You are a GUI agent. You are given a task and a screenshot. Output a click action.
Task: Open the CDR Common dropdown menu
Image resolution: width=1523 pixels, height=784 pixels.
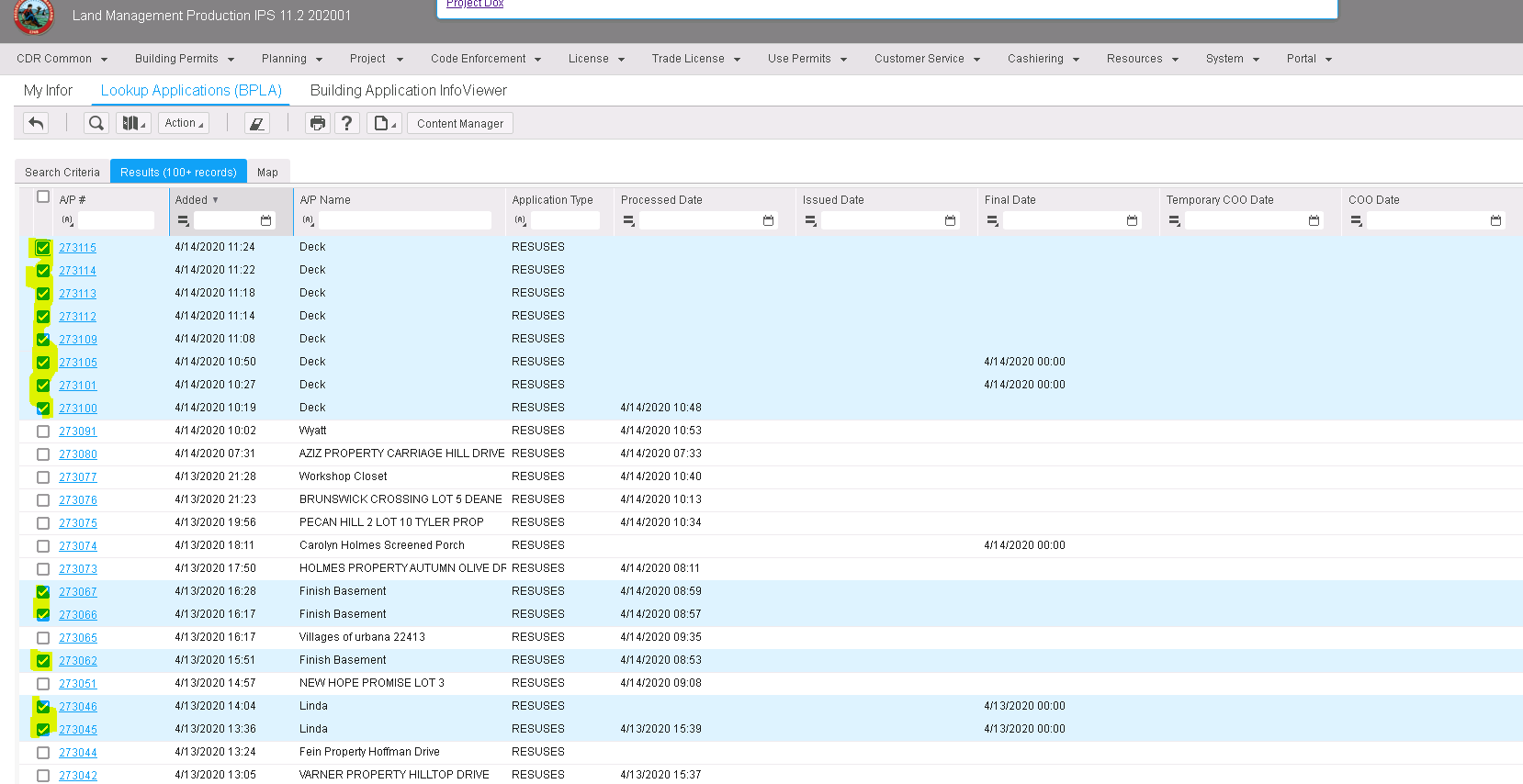click(x=62, y=59)
